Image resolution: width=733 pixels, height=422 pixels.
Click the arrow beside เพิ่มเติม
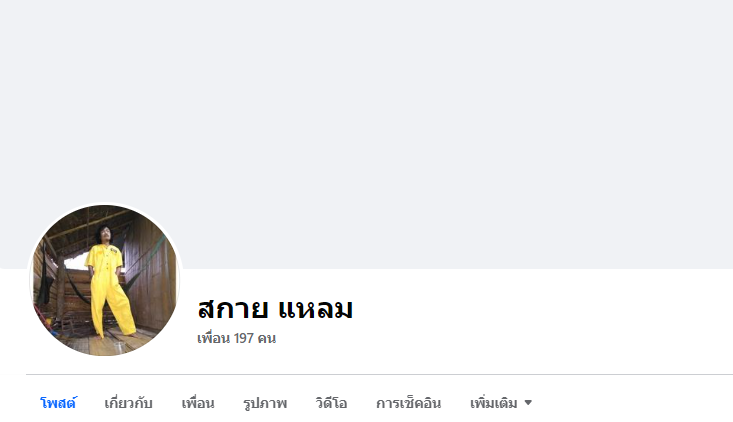(528, 402)
